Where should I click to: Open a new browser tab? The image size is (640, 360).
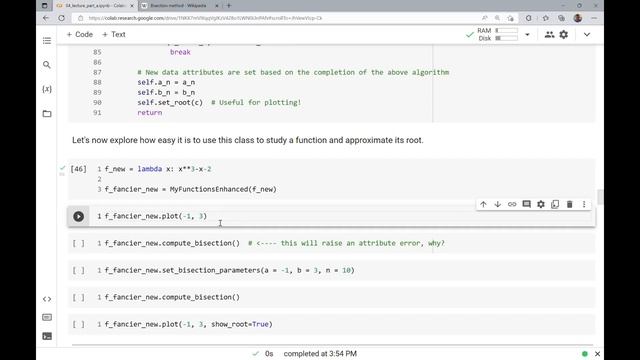(229, 6)
